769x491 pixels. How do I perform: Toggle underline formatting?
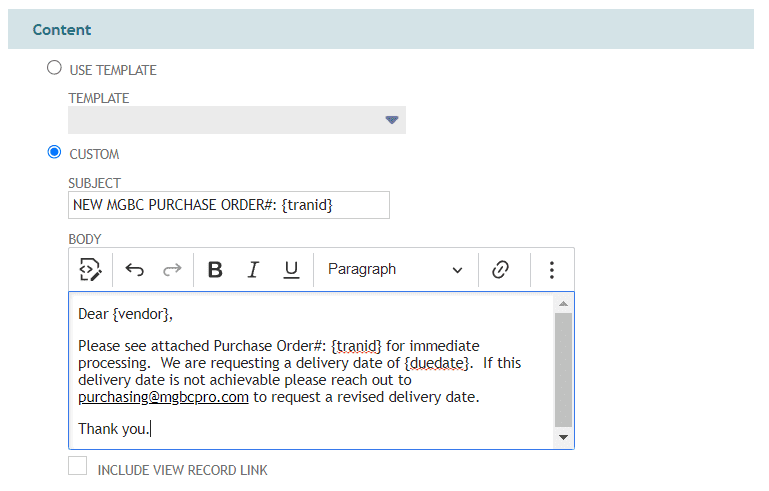click(x=291, y=270)
